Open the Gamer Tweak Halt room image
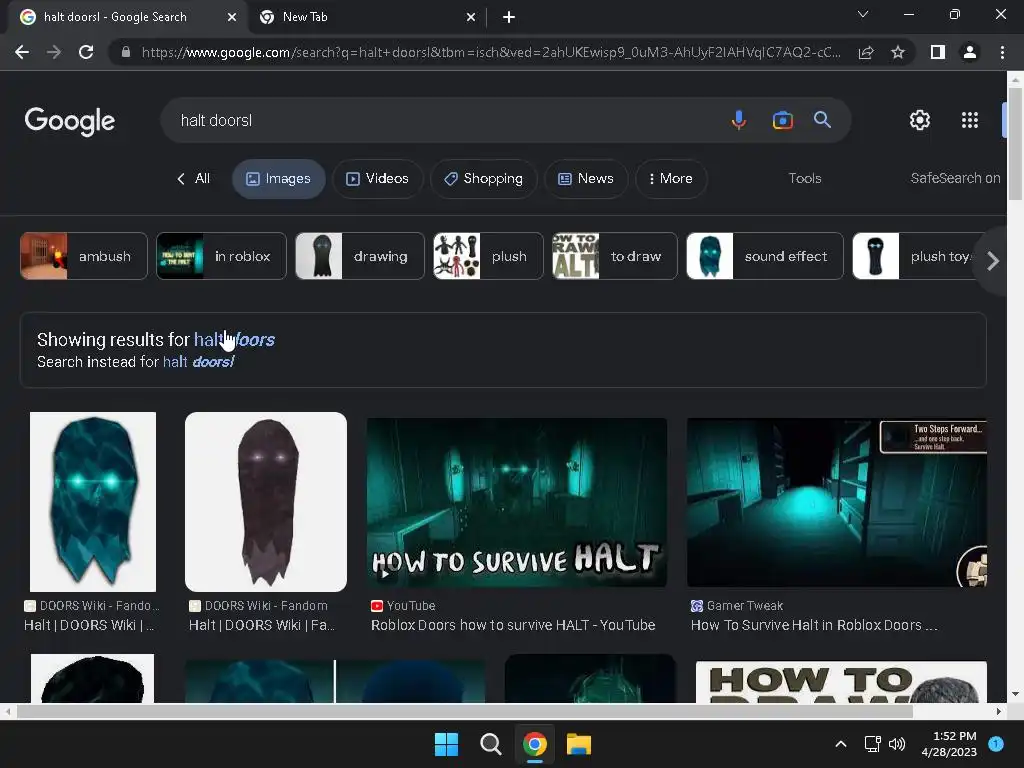1024x768 pixels. tap(837, 502)
